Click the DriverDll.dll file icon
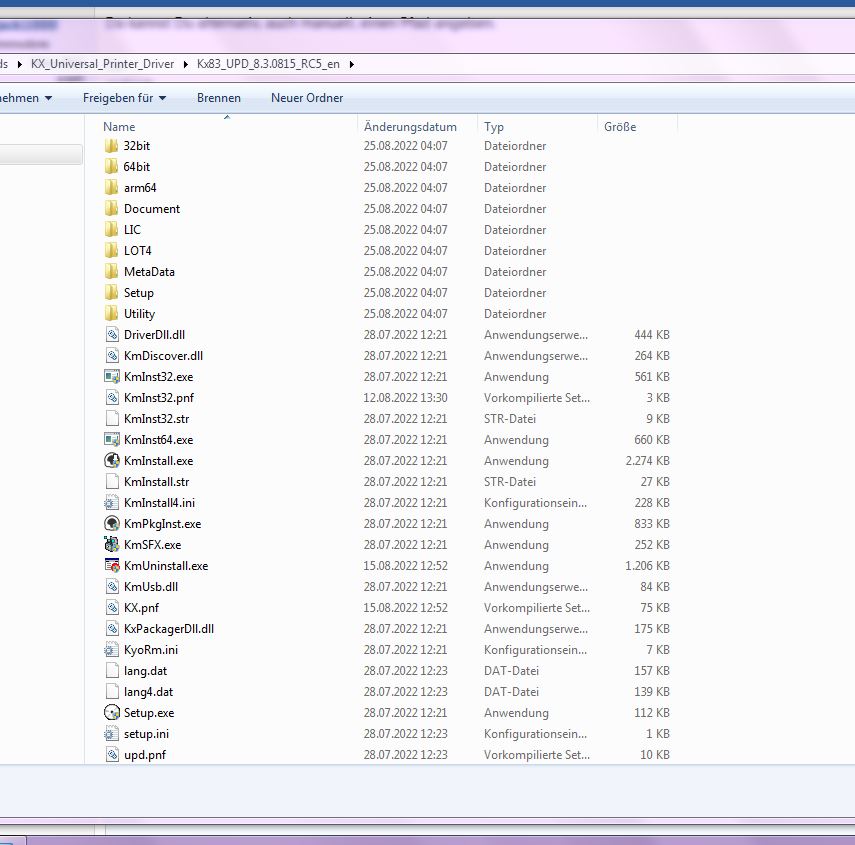Image resolution: width=855 pixels, height=845 pixels. click(112, 334)
